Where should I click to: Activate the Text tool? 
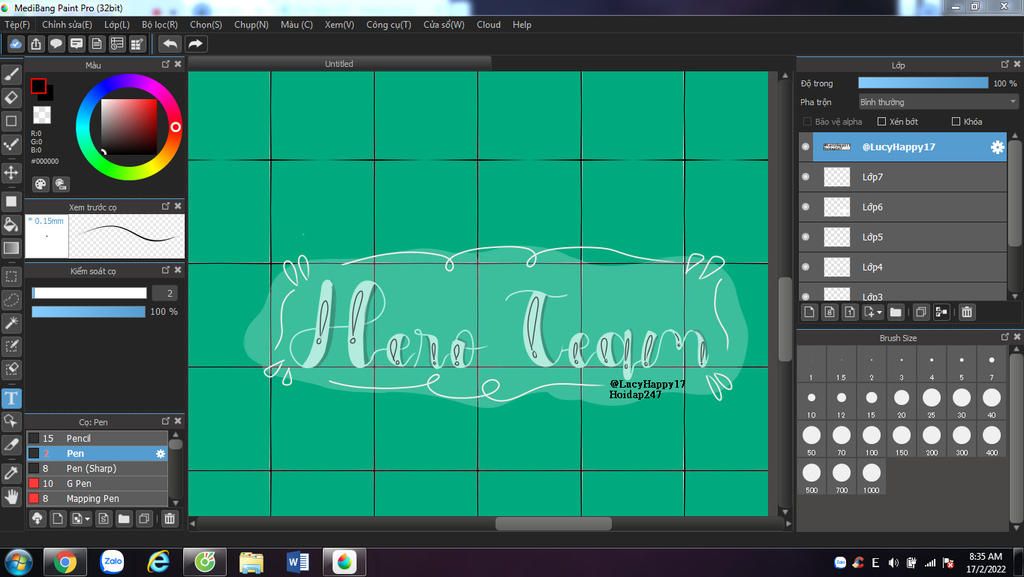pyautogui.click(x=11, y=398)
